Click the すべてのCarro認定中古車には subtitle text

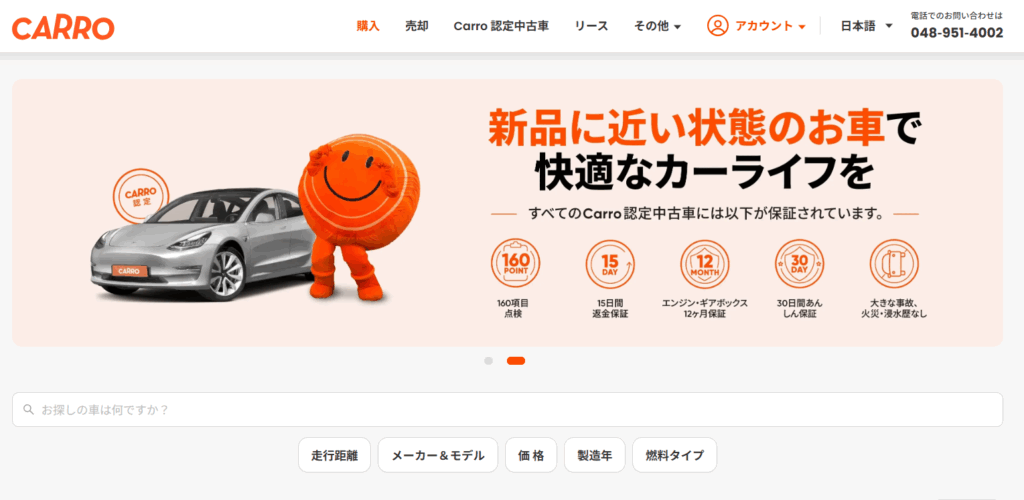(x=705, y=213)
